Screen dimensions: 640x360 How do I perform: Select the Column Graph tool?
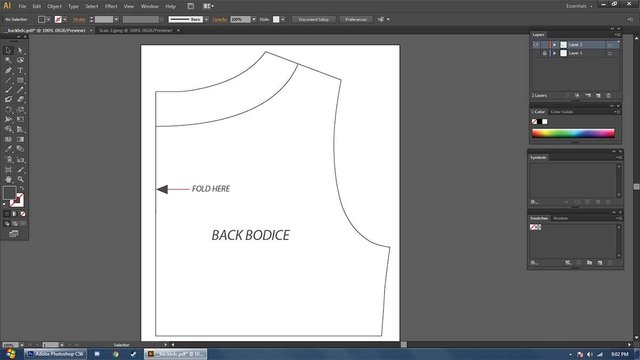[20, 160]
